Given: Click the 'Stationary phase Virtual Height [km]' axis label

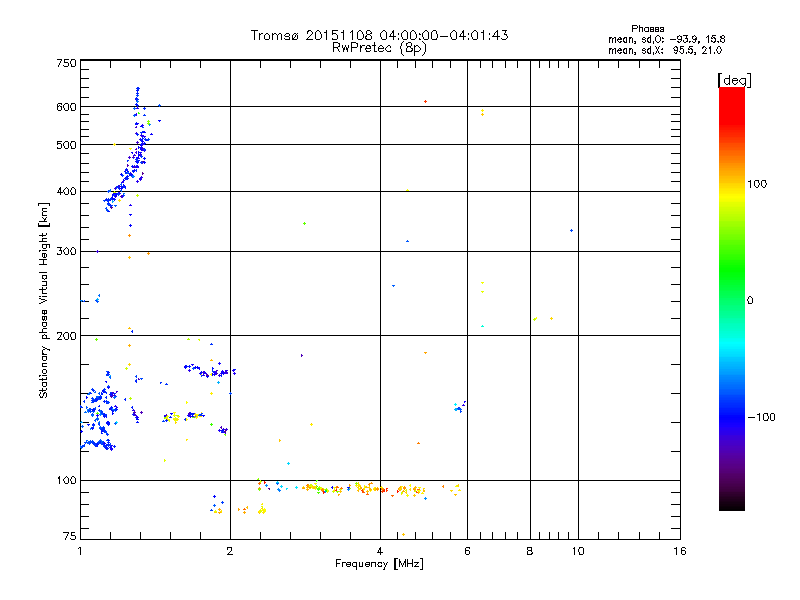Looking at the screenshot, I should [x=43, y=300].
